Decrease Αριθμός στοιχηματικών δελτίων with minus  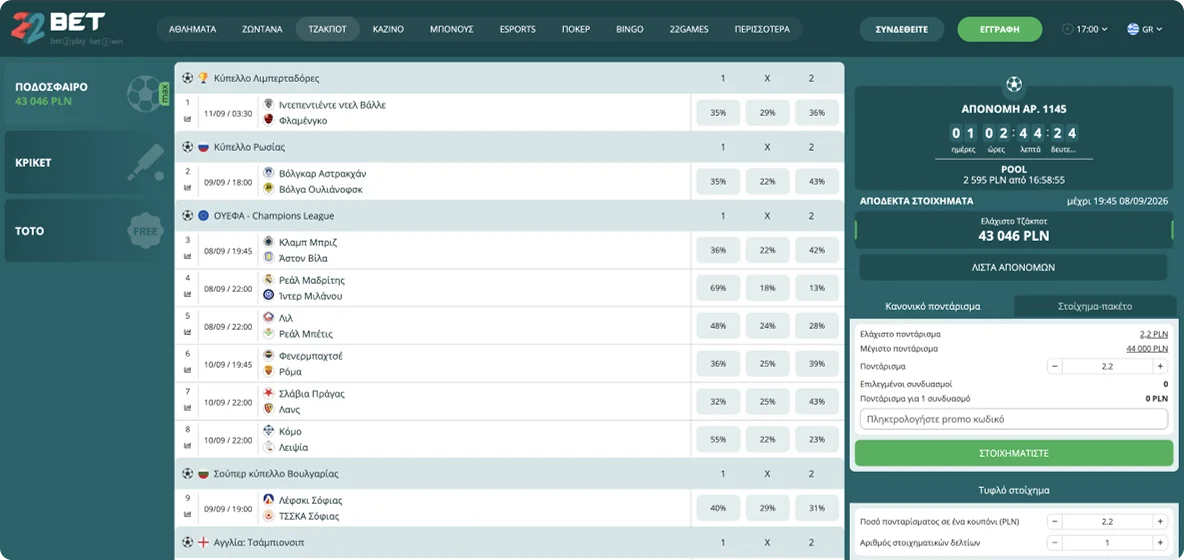(x=1055, y=543)
